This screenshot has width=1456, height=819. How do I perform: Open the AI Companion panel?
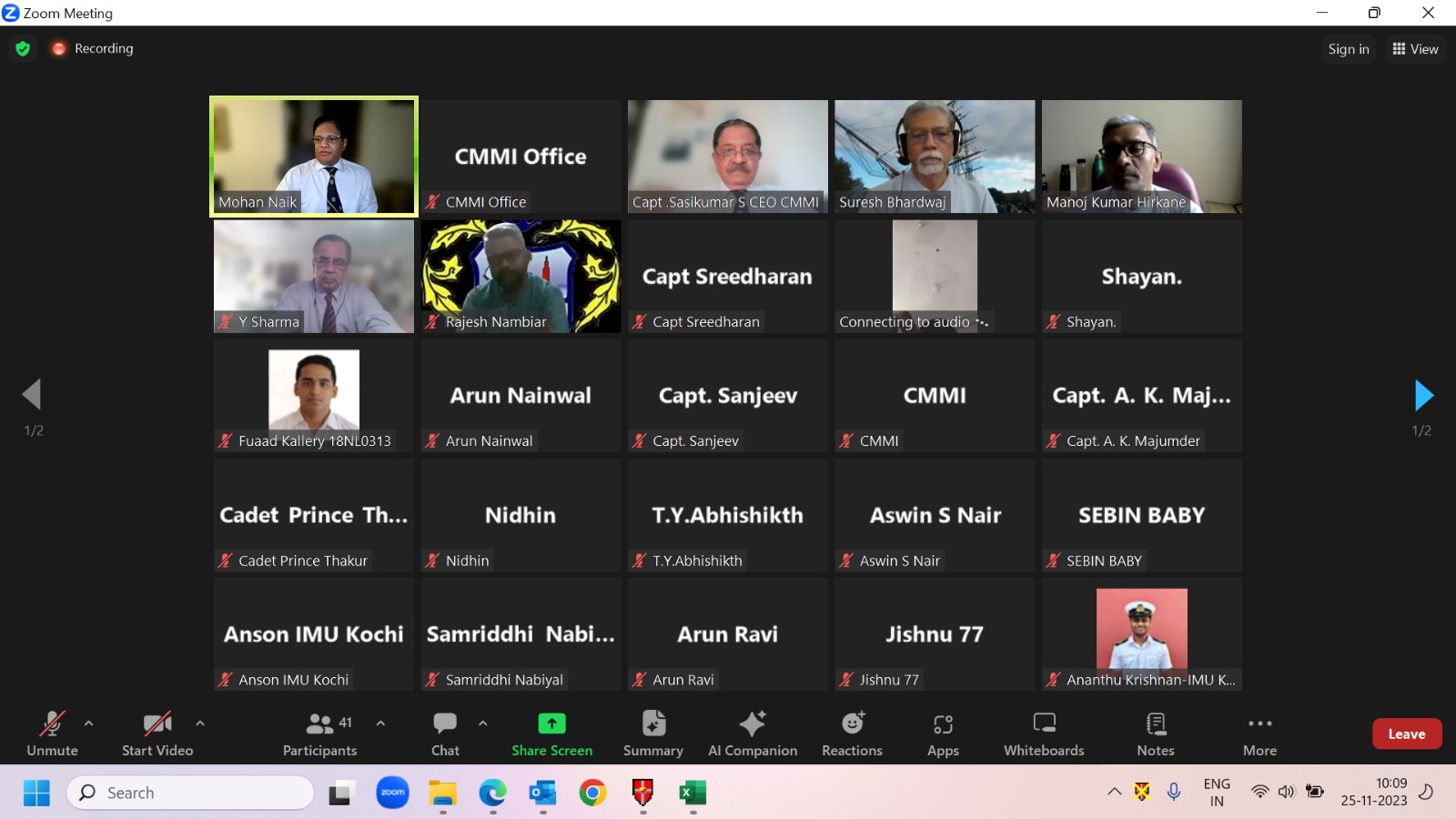[x=753, y=733]
